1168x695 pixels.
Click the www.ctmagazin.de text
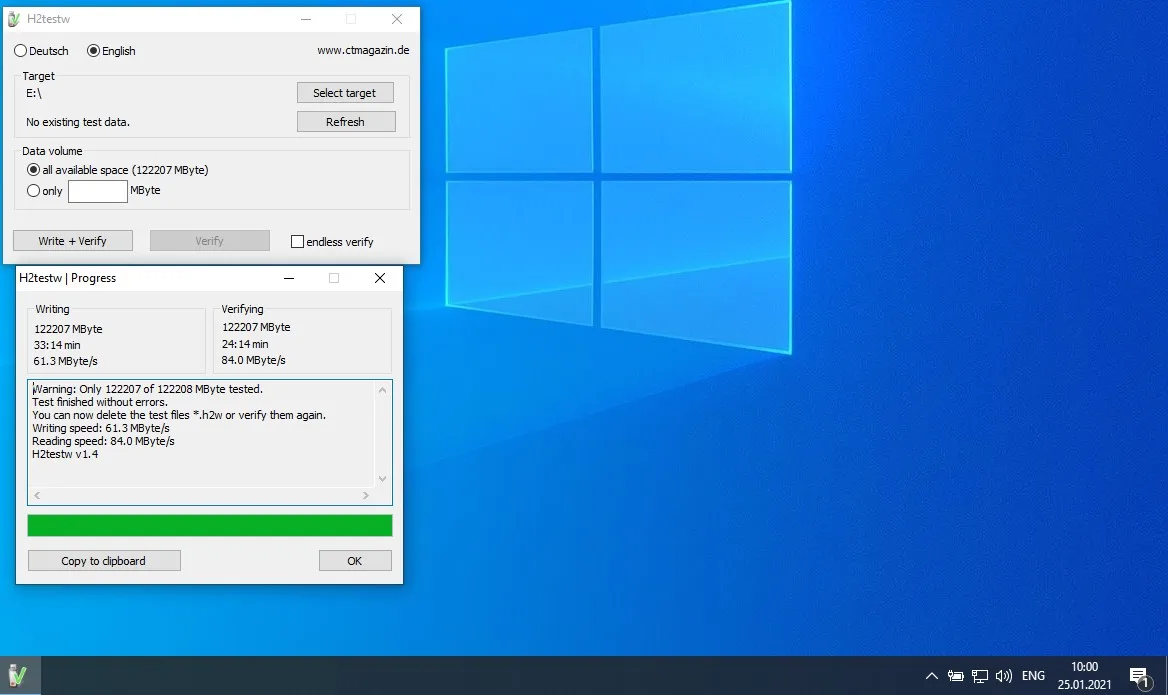click(x=364, y=50)
